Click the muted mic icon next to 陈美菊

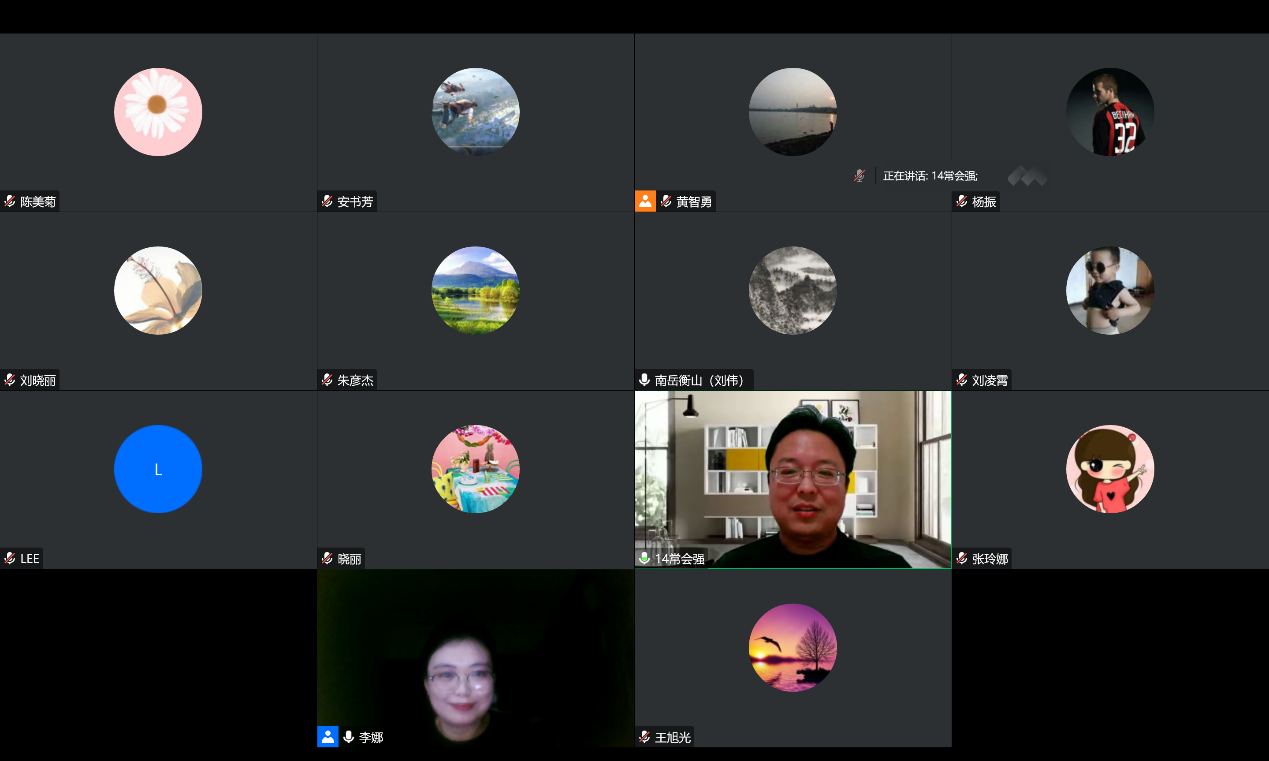pyautogui.click(x=10, y=202)
